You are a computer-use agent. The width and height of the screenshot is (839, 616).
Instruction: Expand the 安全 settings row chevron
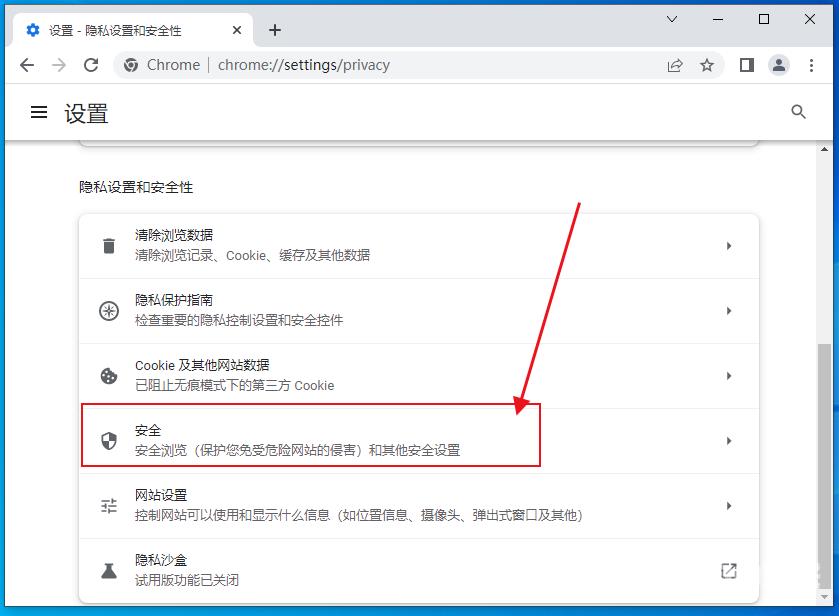click(x=729, y=440)
